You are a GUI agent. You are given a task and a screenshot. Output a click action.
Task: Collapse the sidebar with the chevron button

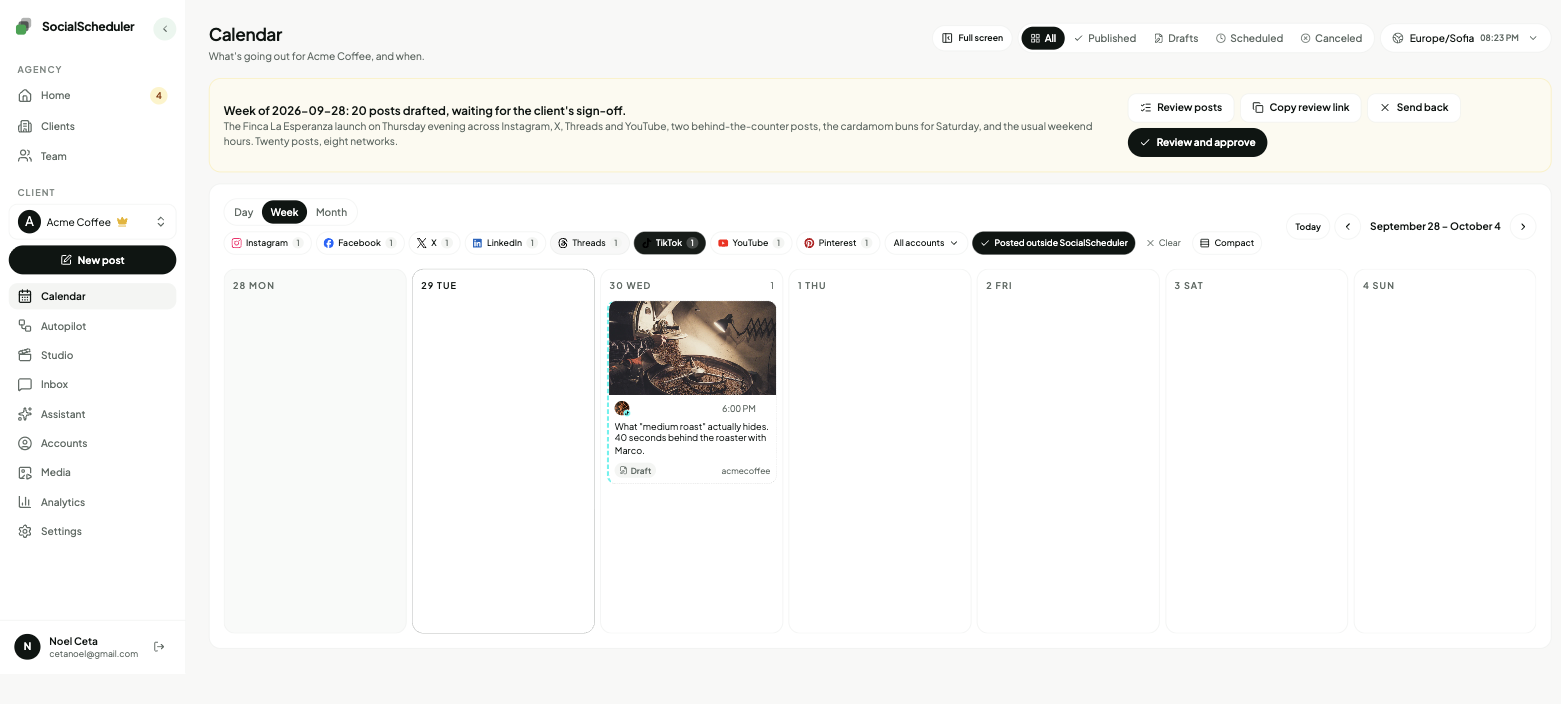pyautogui.click(x=165, y=29)
